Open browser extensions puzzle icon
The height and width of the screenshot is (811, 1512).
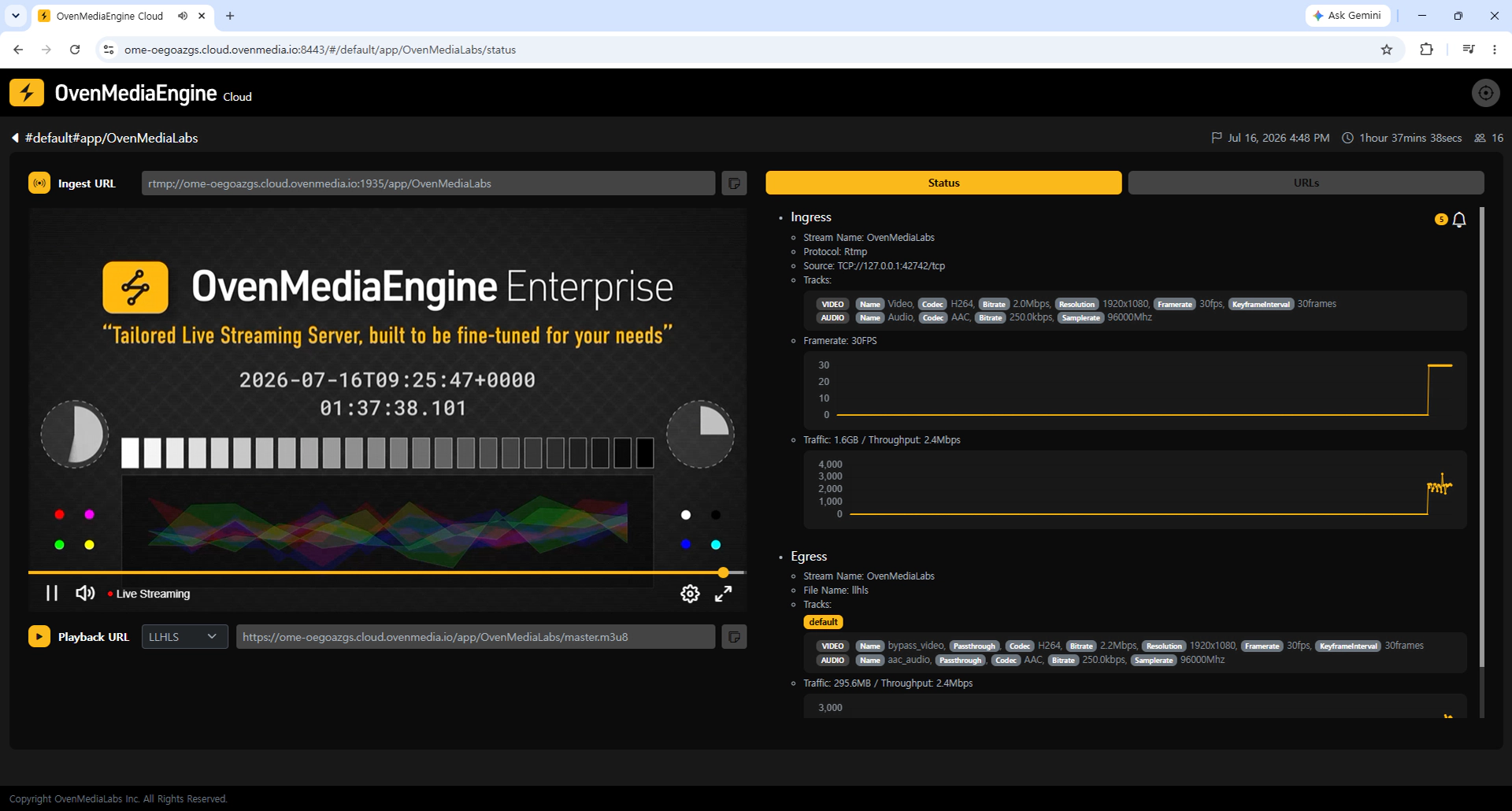[1426, 50]
